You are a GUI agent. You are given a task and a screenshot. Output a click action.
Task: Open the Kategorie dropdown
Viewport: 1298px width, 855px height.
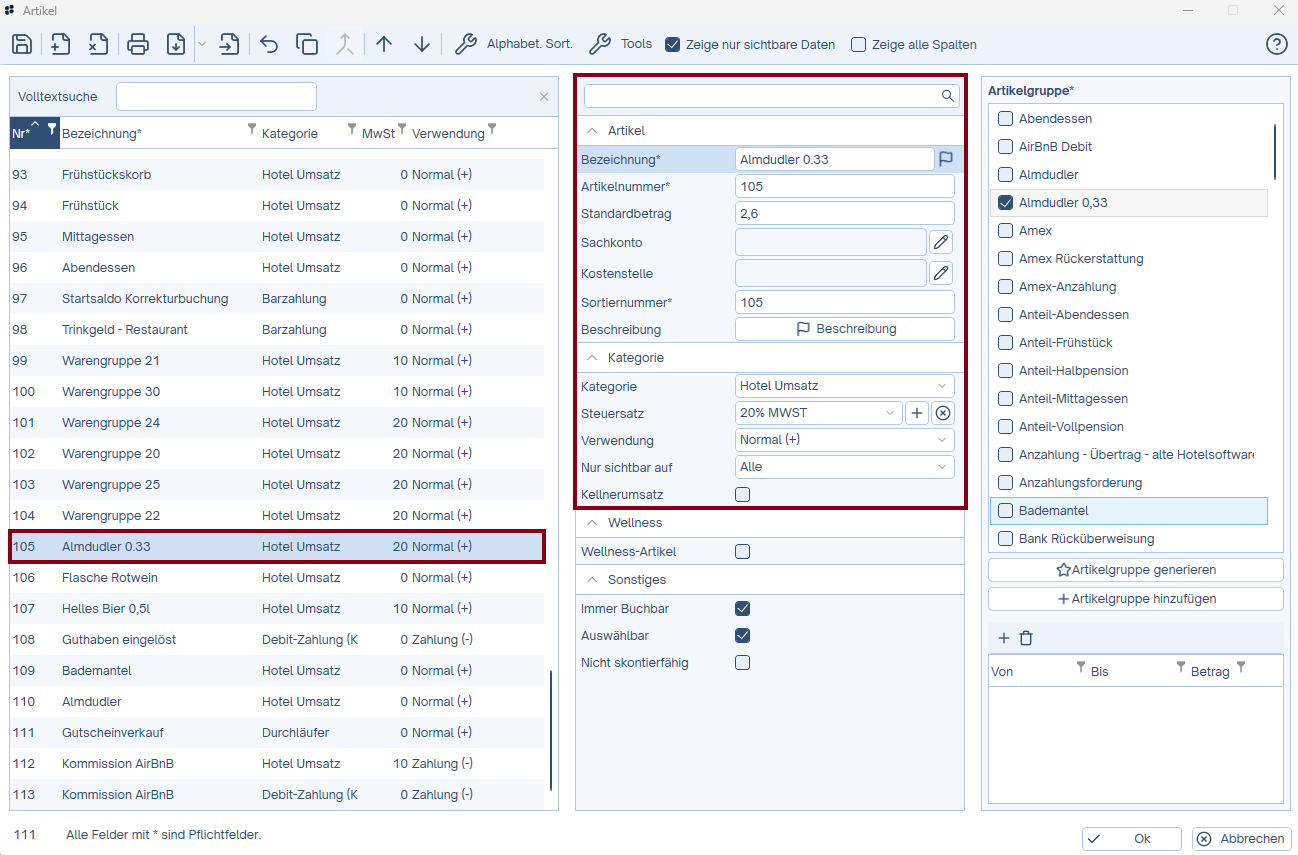pyautogui.click(x=844, y=386)
